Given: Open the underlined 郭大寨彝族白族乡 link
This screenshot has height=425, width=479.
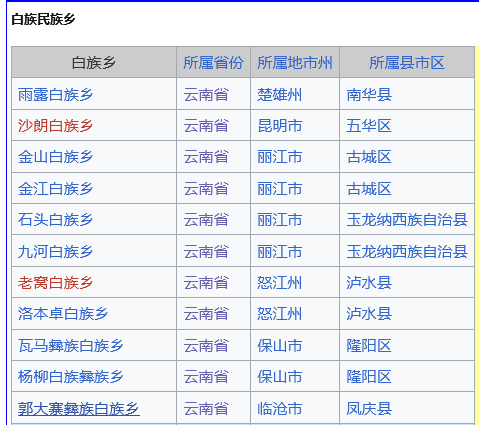Looking at the screenshot, I should pyautogui.click(x=79, y=409).
